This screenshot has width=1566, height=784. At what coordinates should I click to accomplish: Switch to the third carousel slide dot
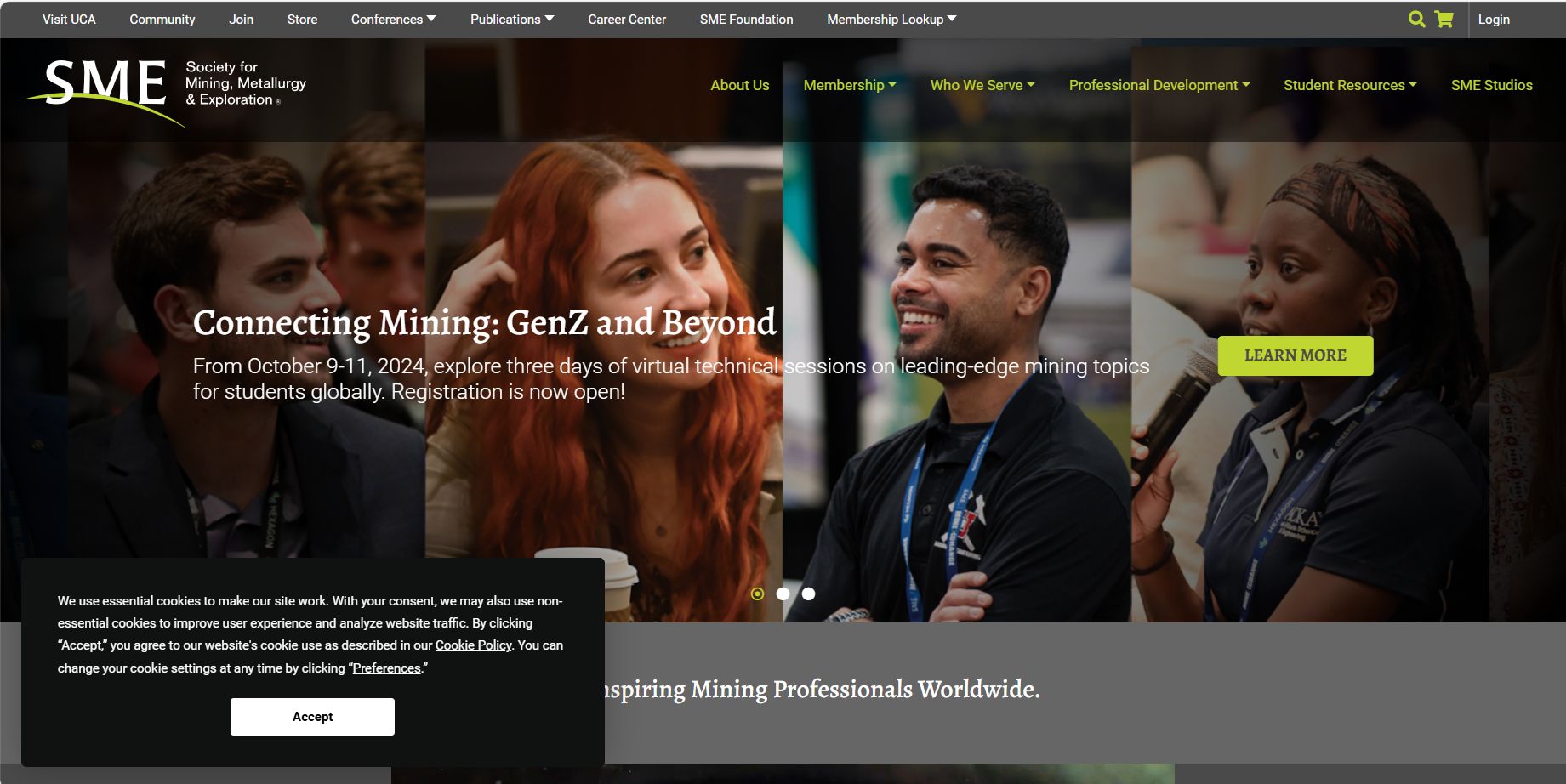808,594
